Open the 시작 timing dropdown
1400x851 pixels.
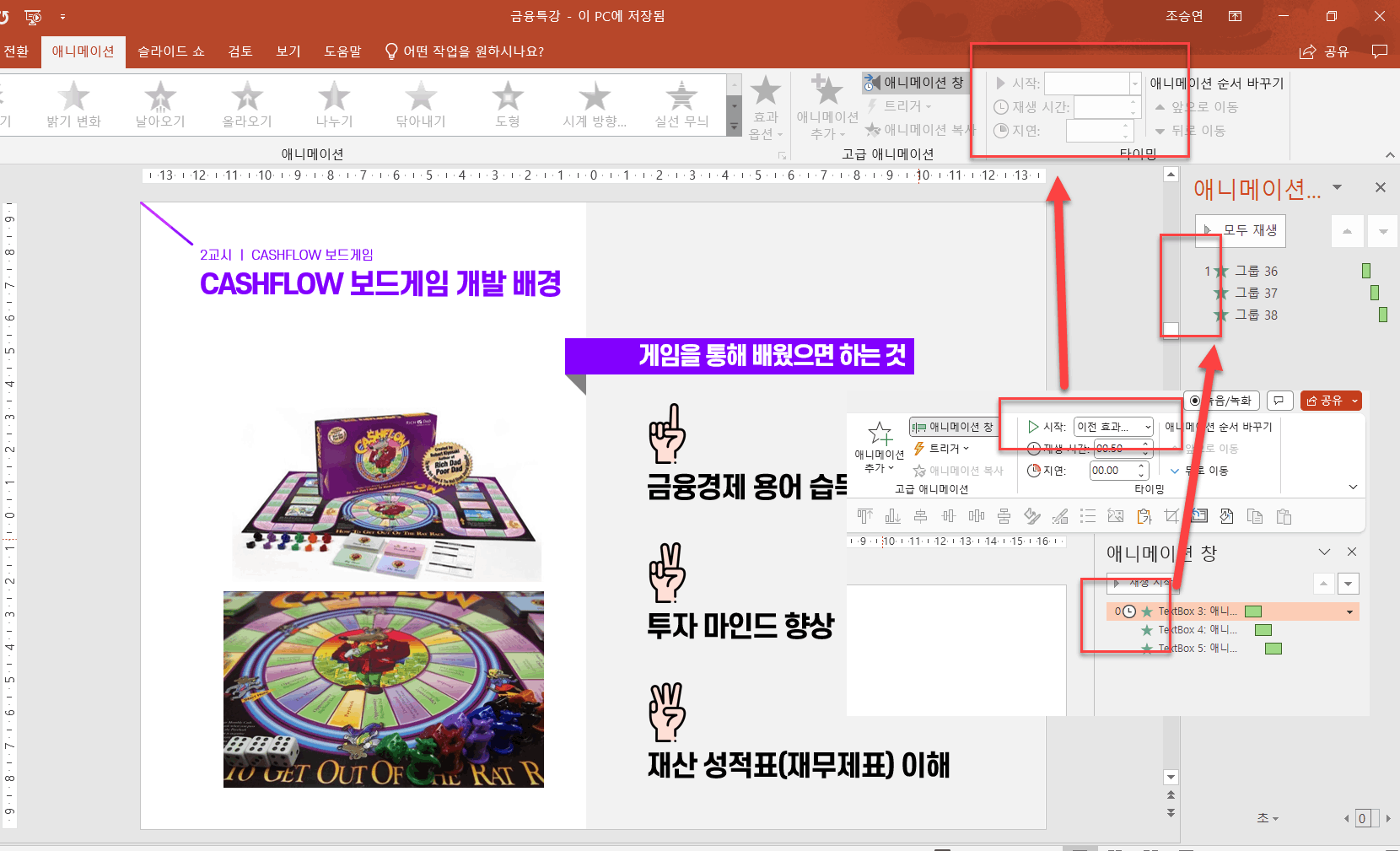pos(1135,83)
